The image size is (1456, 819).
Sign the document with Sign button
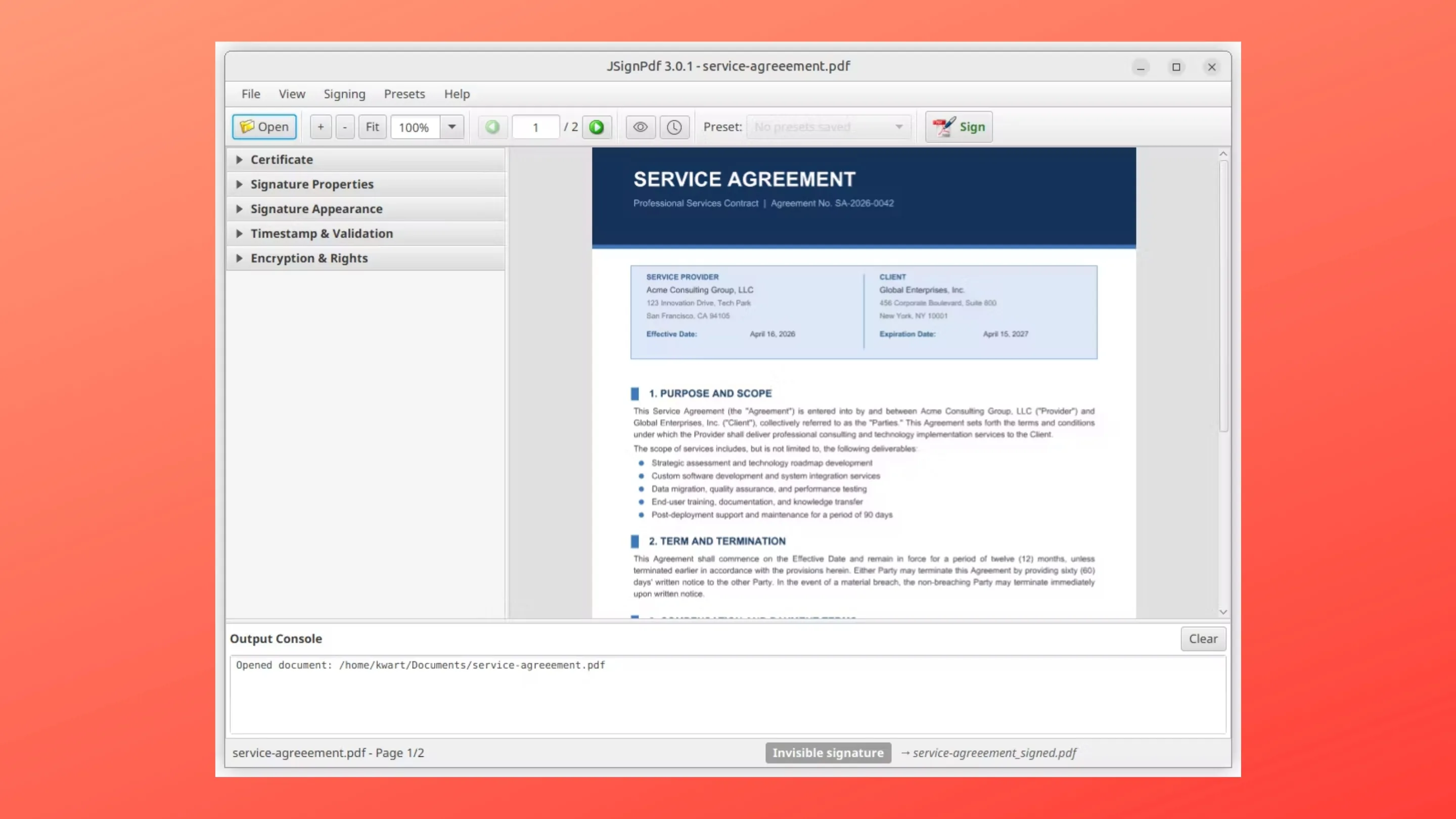pos(959,126)
